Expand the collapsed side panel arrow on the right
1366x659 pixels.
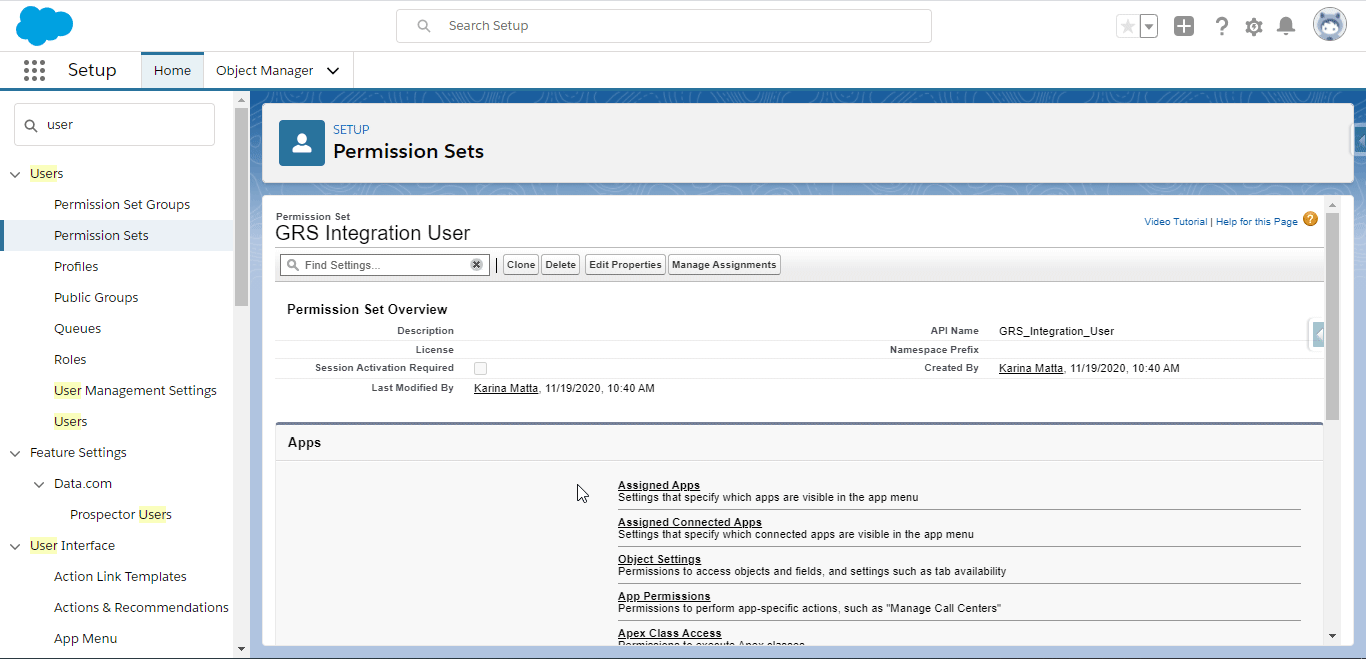[1318, 334]
